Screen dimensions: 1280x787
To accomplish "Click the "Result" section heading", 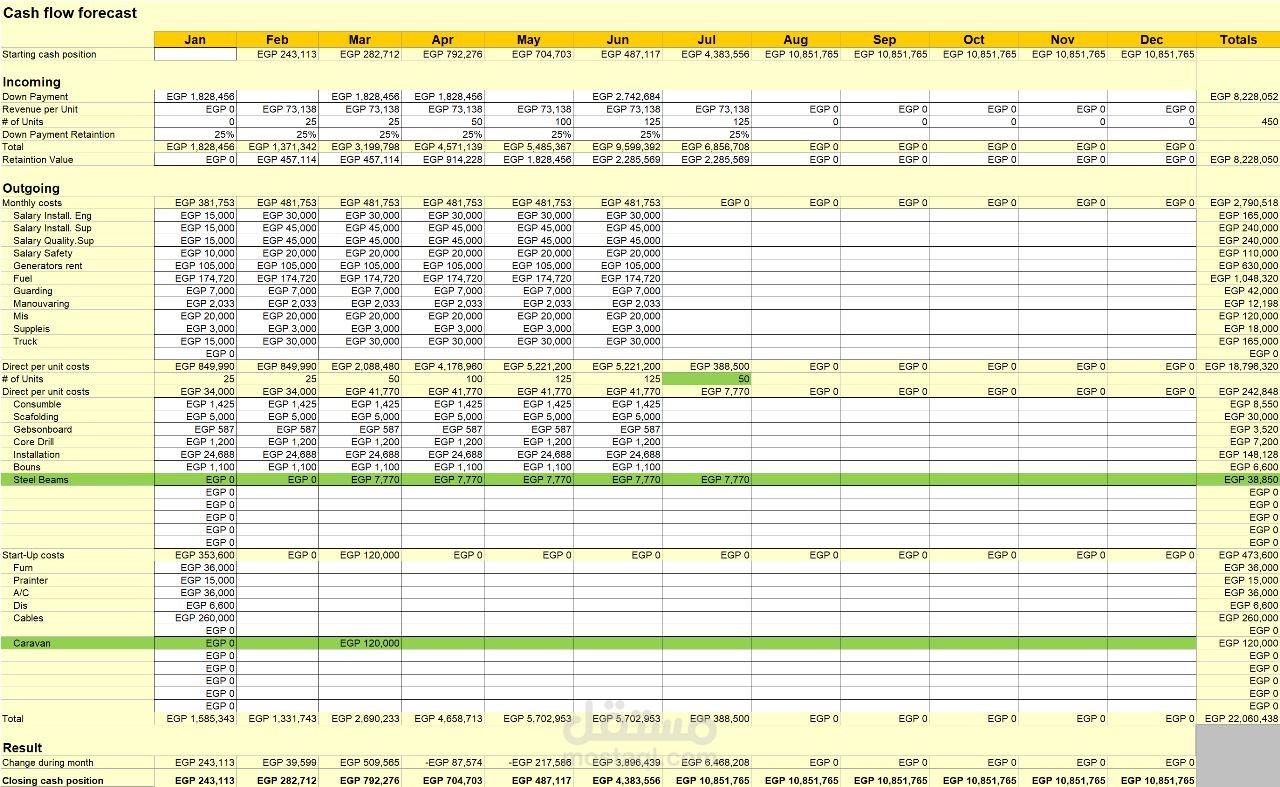I will click(23, 748).
